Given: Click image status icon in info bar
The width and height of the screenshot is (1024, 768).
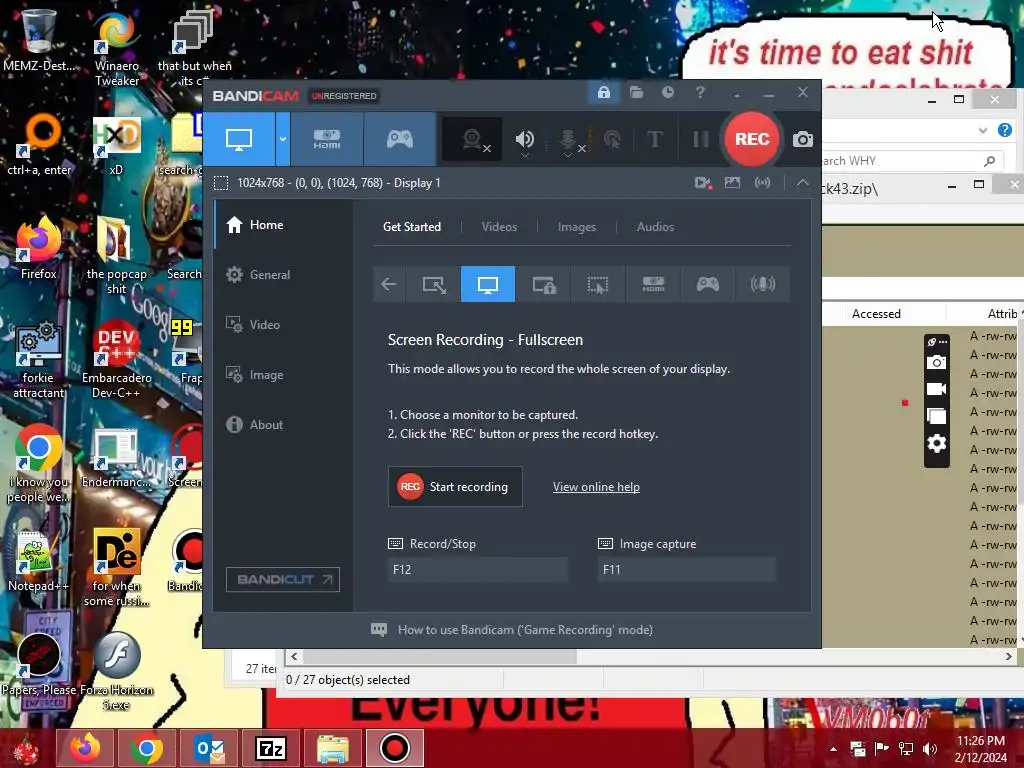Looking at the screenshot, I should (732, 183).
